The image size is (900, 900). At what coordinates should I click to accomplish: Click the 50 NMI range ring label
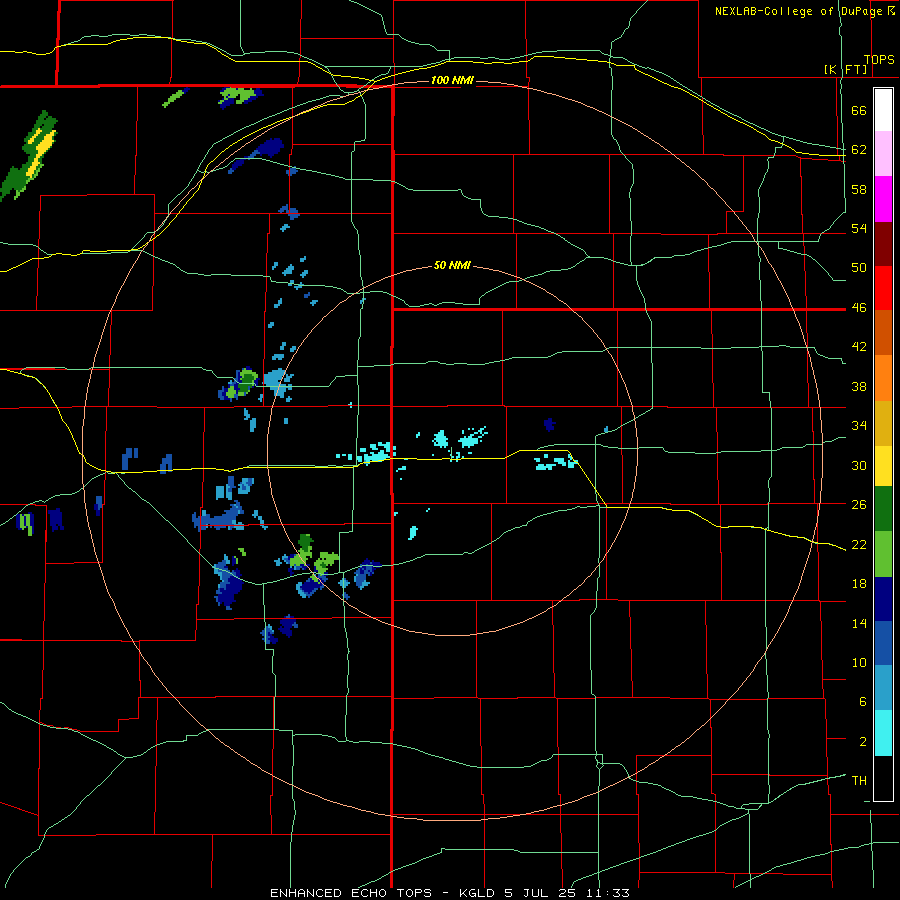coord(452,265)
